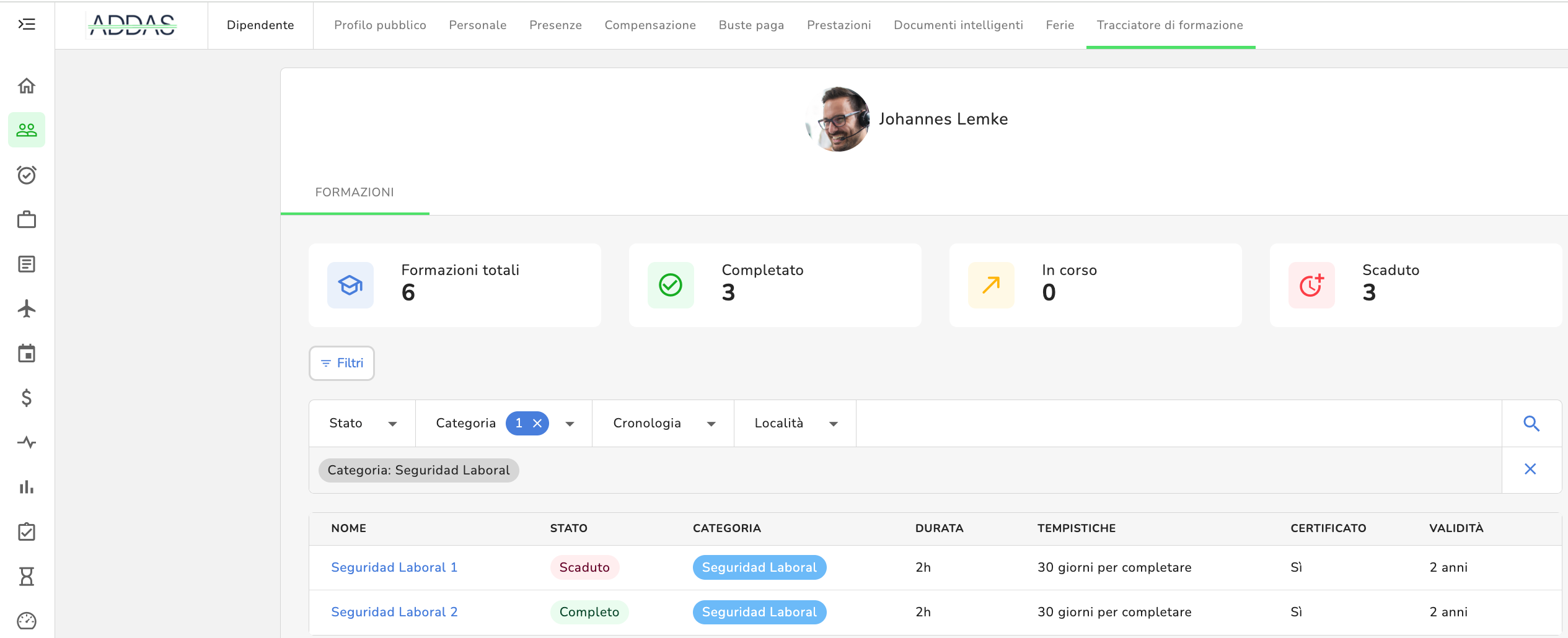1568x638 pixels.
Task: Click the magnifier search icon in filter bar
Action: pyautogui.click(x=1531, y=423)
